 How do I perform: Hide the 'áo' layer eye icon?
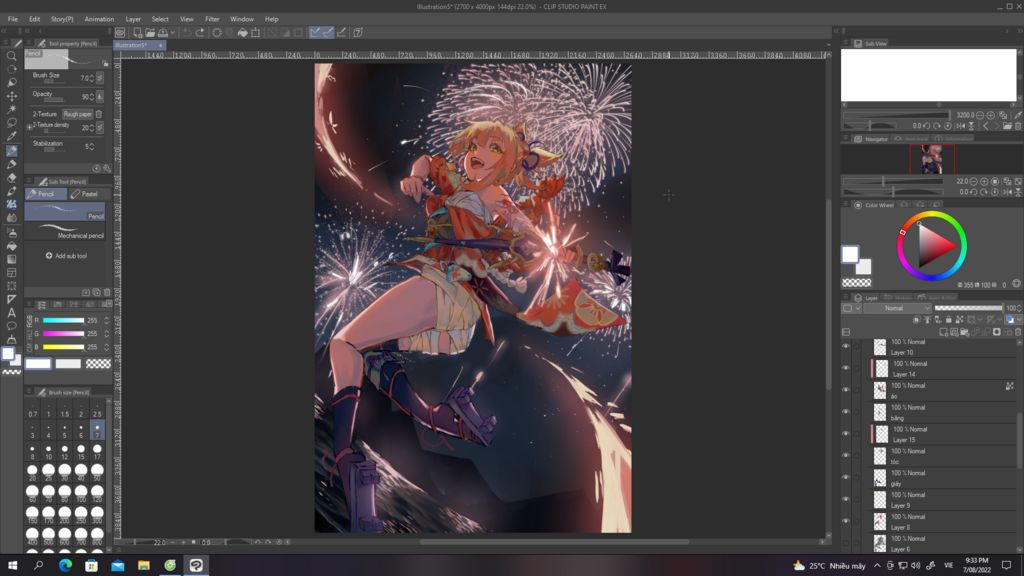click(846, 391)
